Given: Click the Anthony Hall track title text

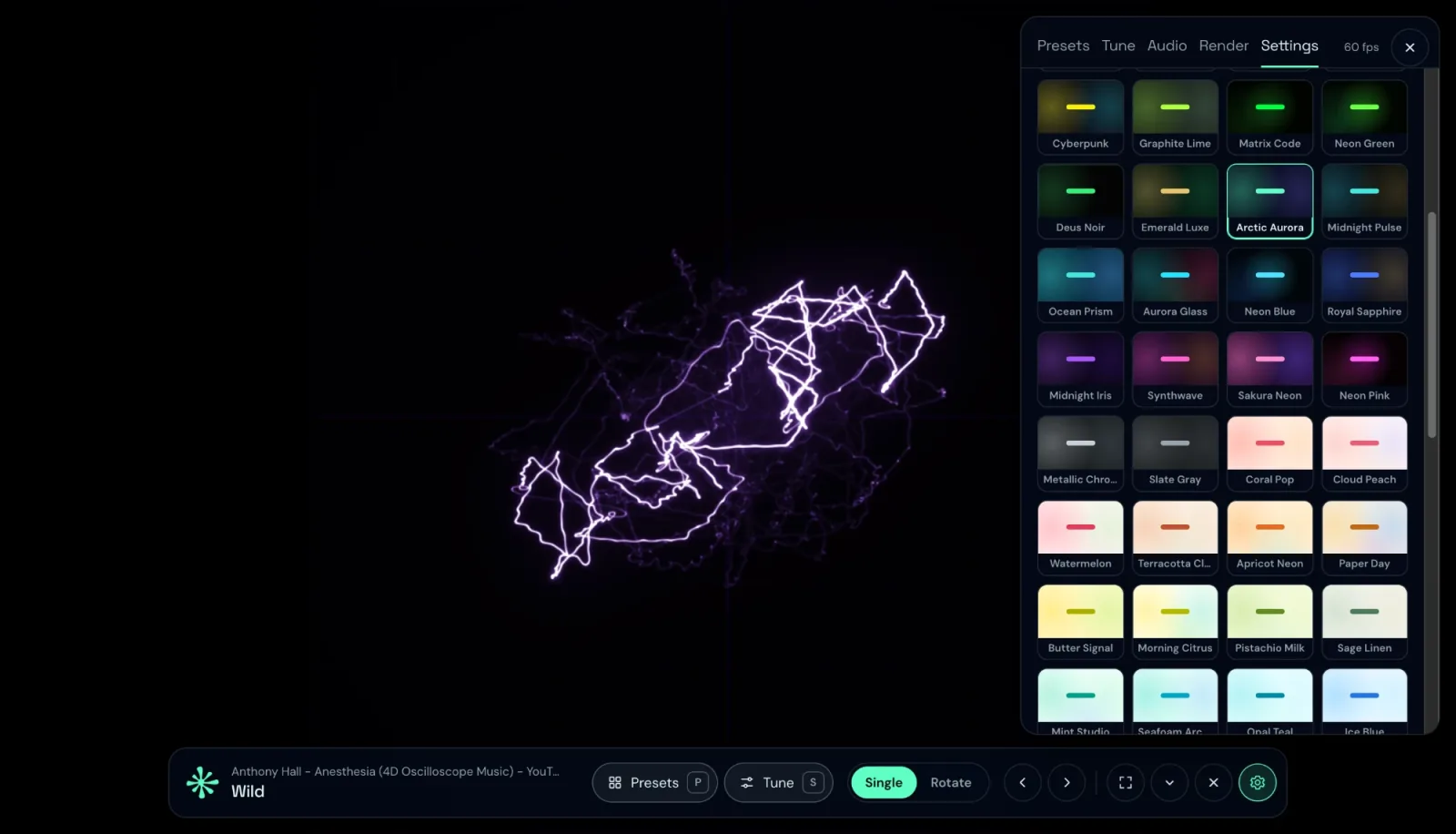Looking at the screenshot, I should point(395,771).
